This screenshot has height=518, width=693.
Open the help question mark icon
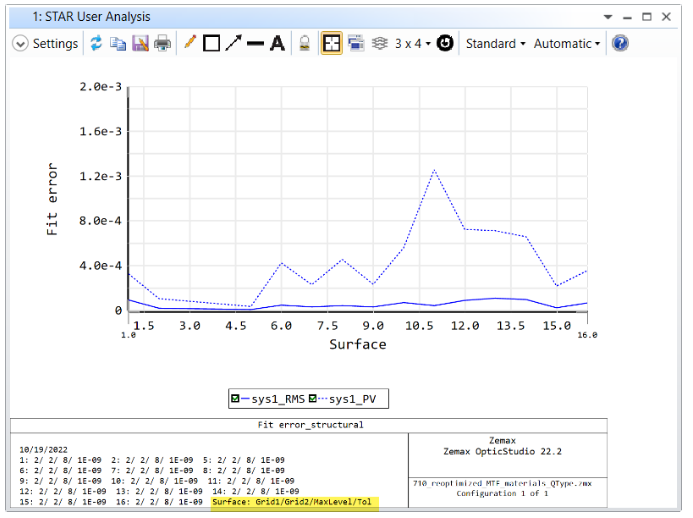(620, 44)
